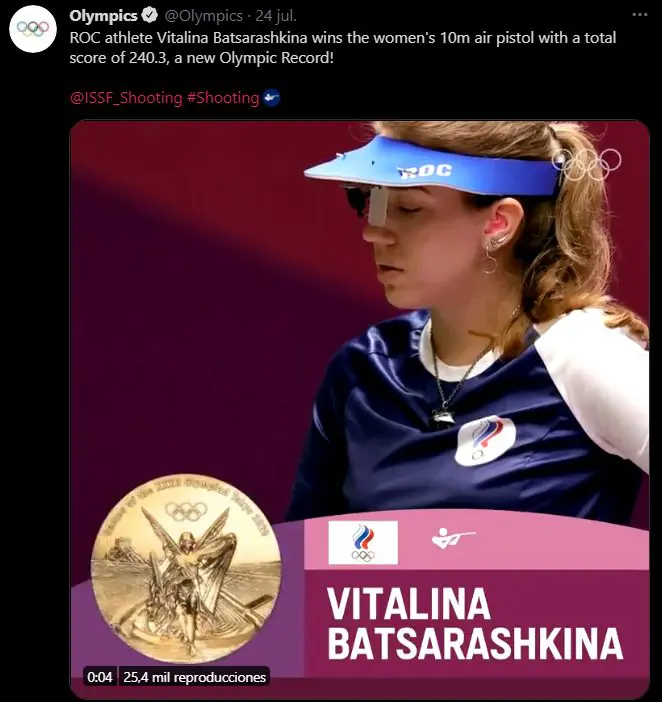Click the verified badge next to Olympics

coord(149,16)
